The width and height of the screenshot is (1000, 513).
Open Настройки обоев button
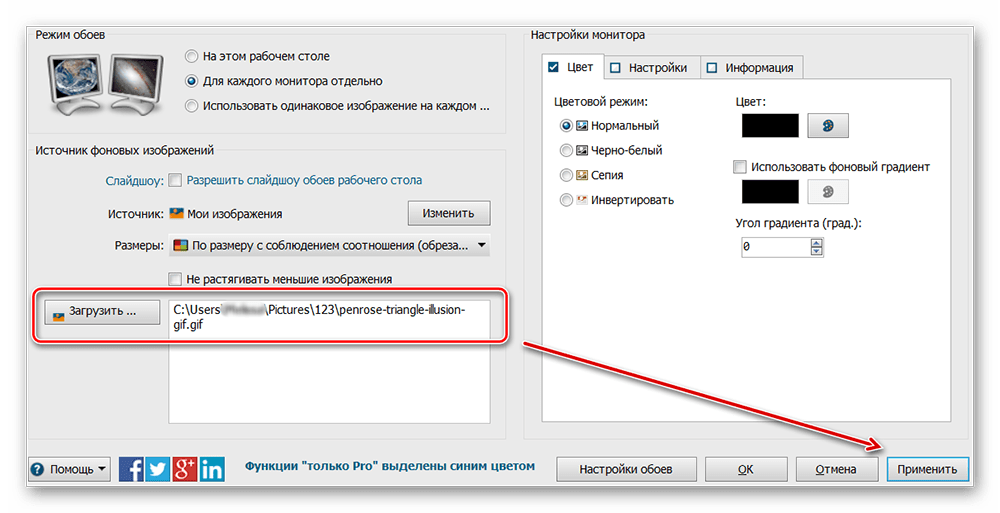(625, 470)
